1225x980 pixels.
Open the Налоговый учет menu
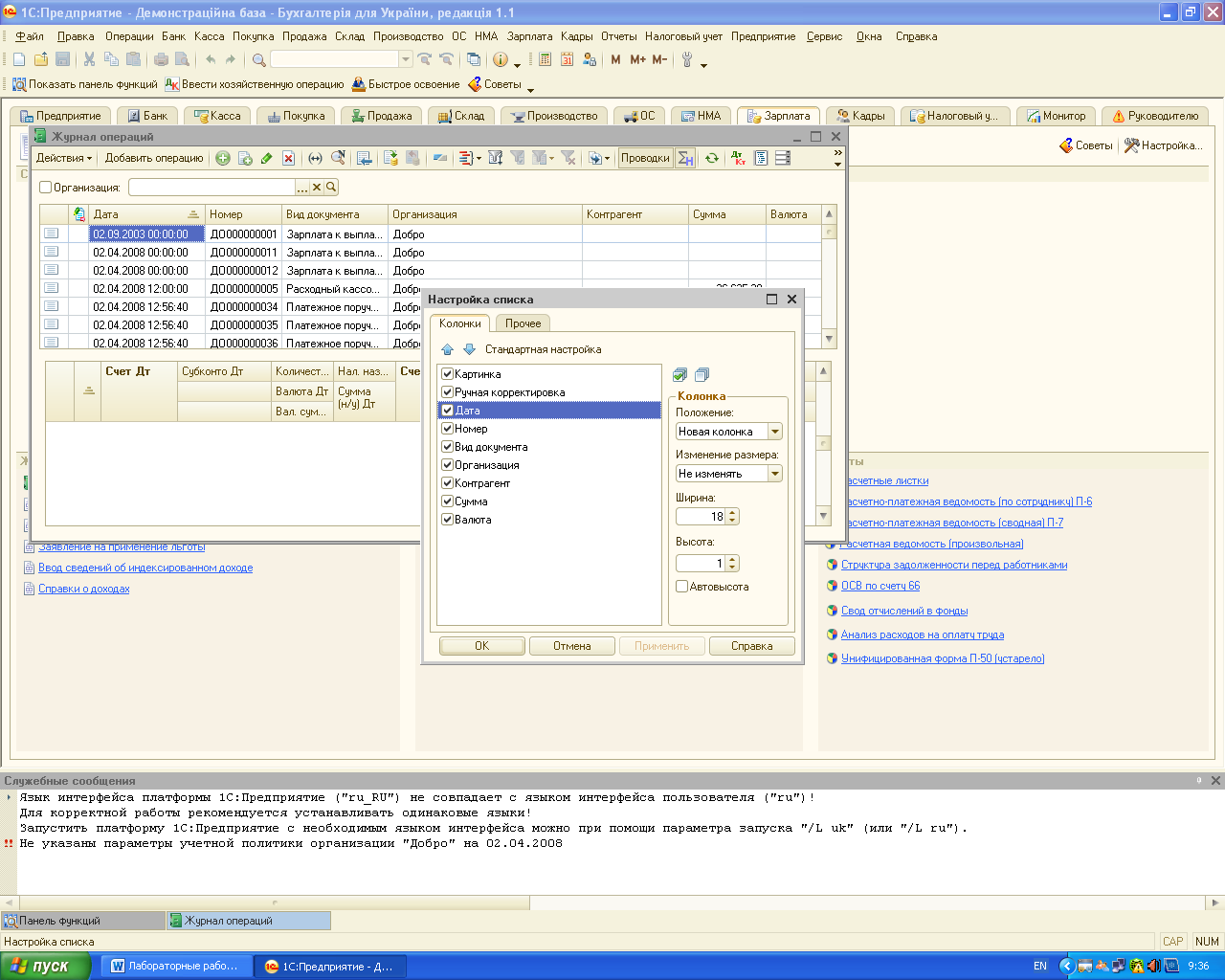click(x=683, y=36)
